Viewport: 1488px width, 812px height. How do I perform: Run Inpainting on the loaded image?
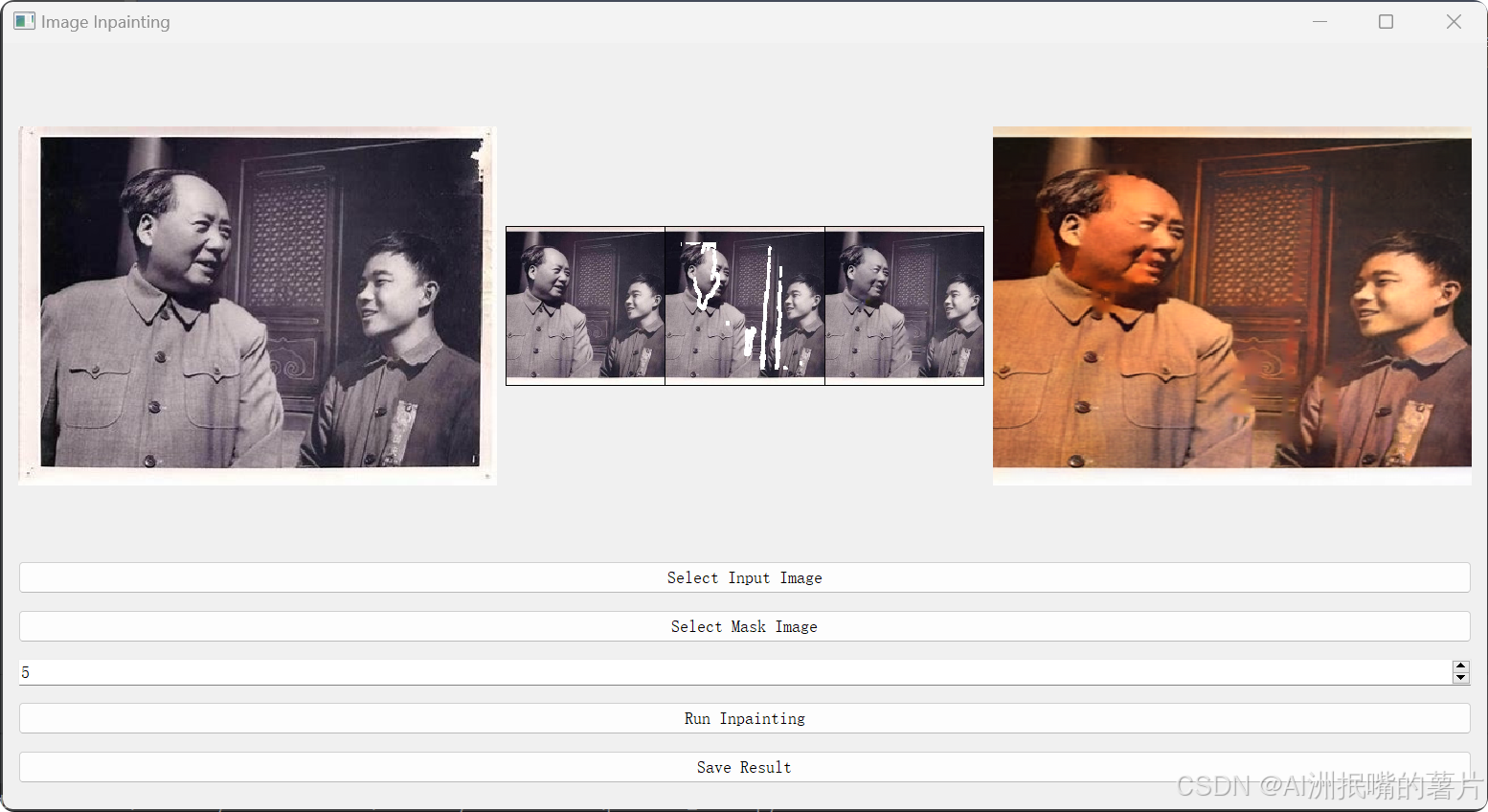(744, 718)
